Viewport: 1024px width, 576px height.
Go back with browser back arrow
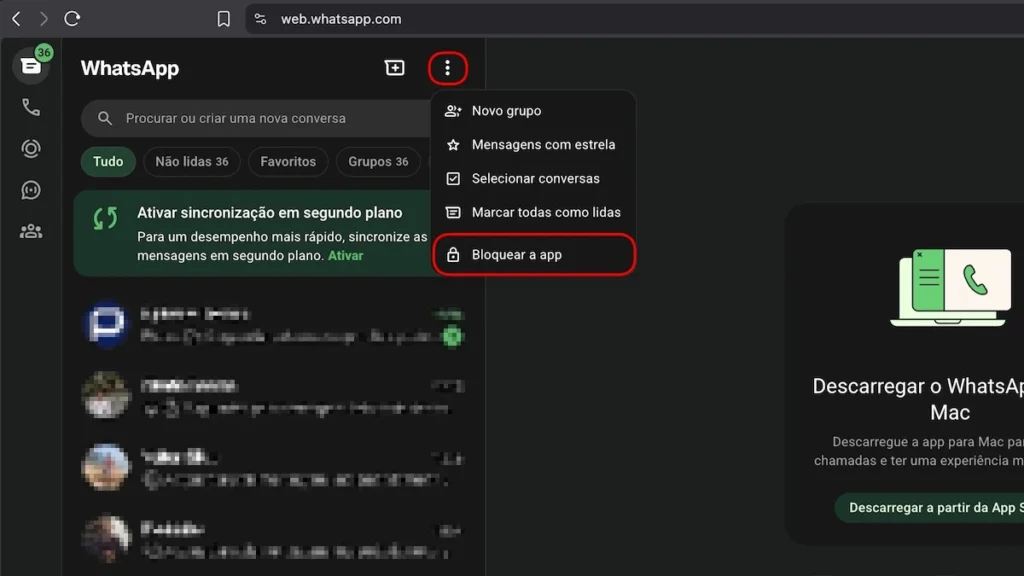(16, 19)
